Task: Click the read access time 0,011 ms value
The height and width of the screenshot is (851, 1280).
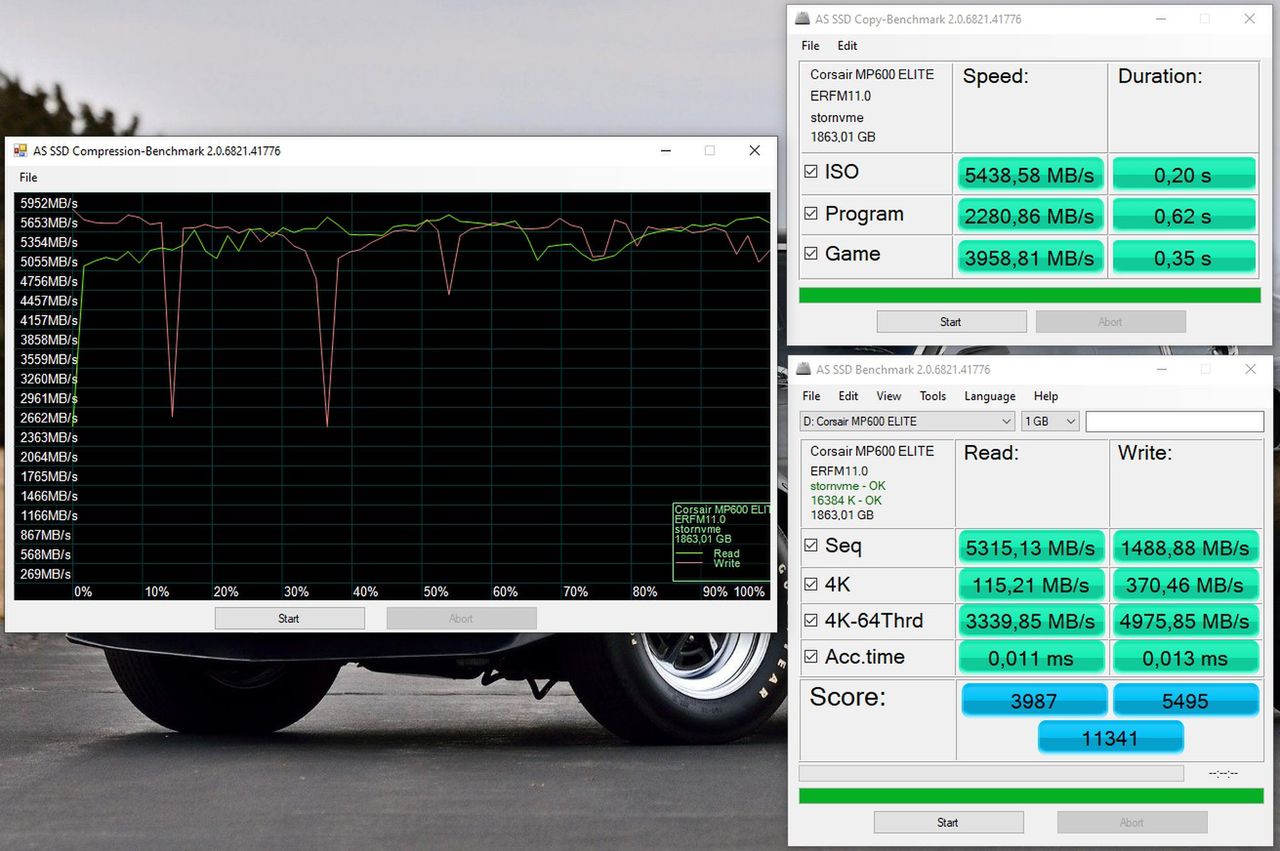Action: click(1032, 658)
